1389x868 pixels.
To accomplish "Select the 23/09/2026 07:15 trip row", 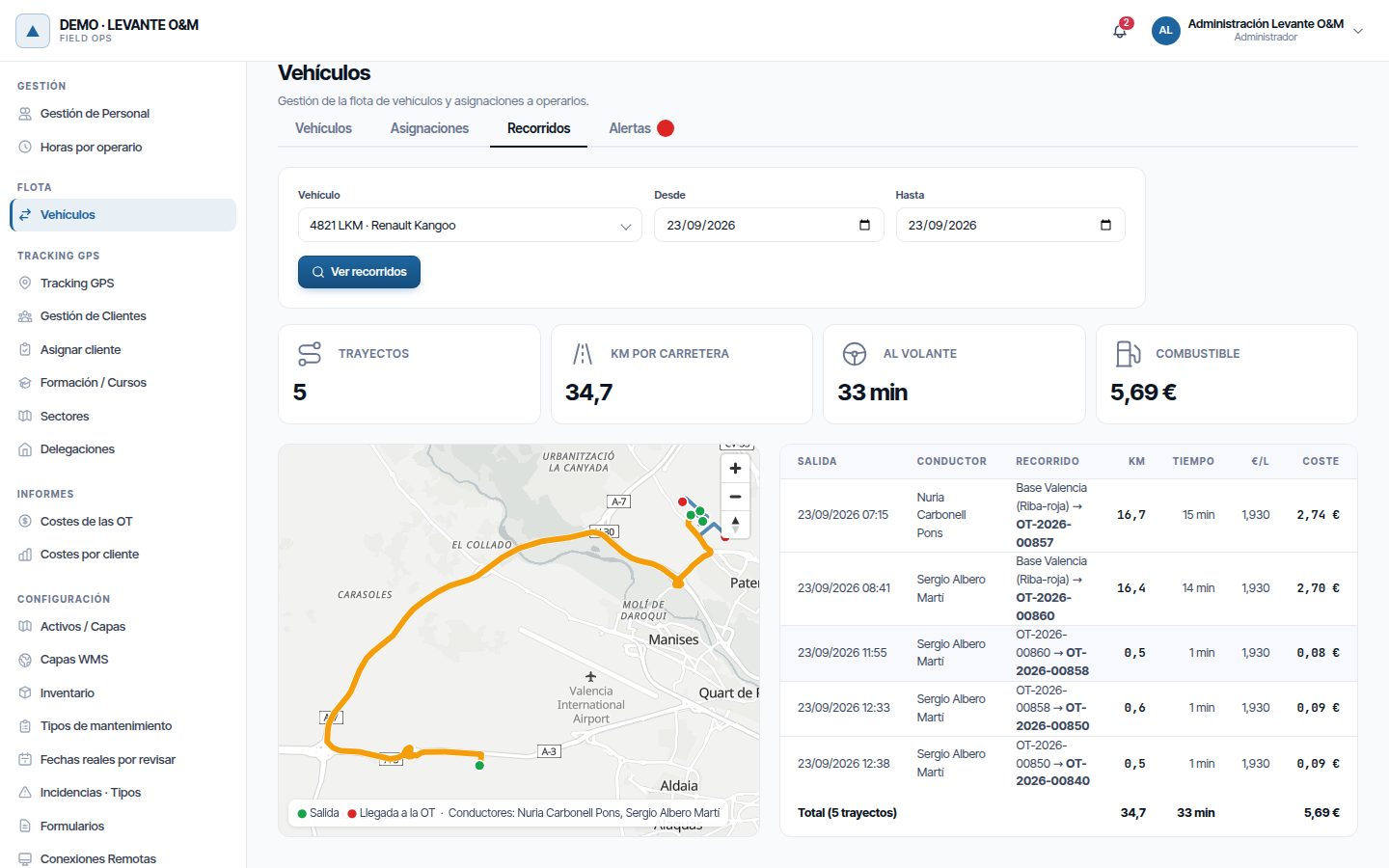I will [1069, 515].
